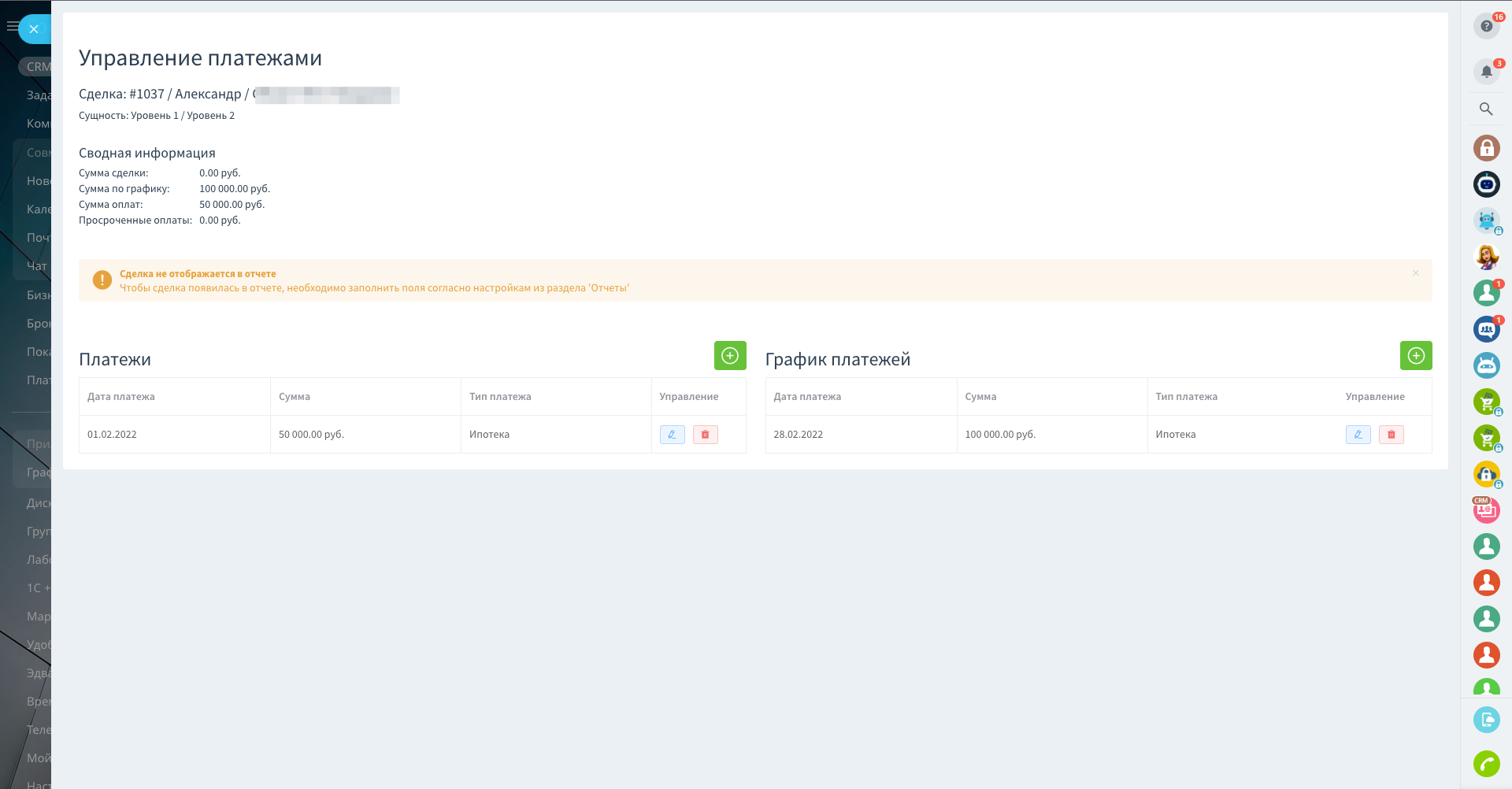The width and height of the screenshot is (1512, 789).
Task: Click the 'График платежей' section heading
Action: (838, 359)
